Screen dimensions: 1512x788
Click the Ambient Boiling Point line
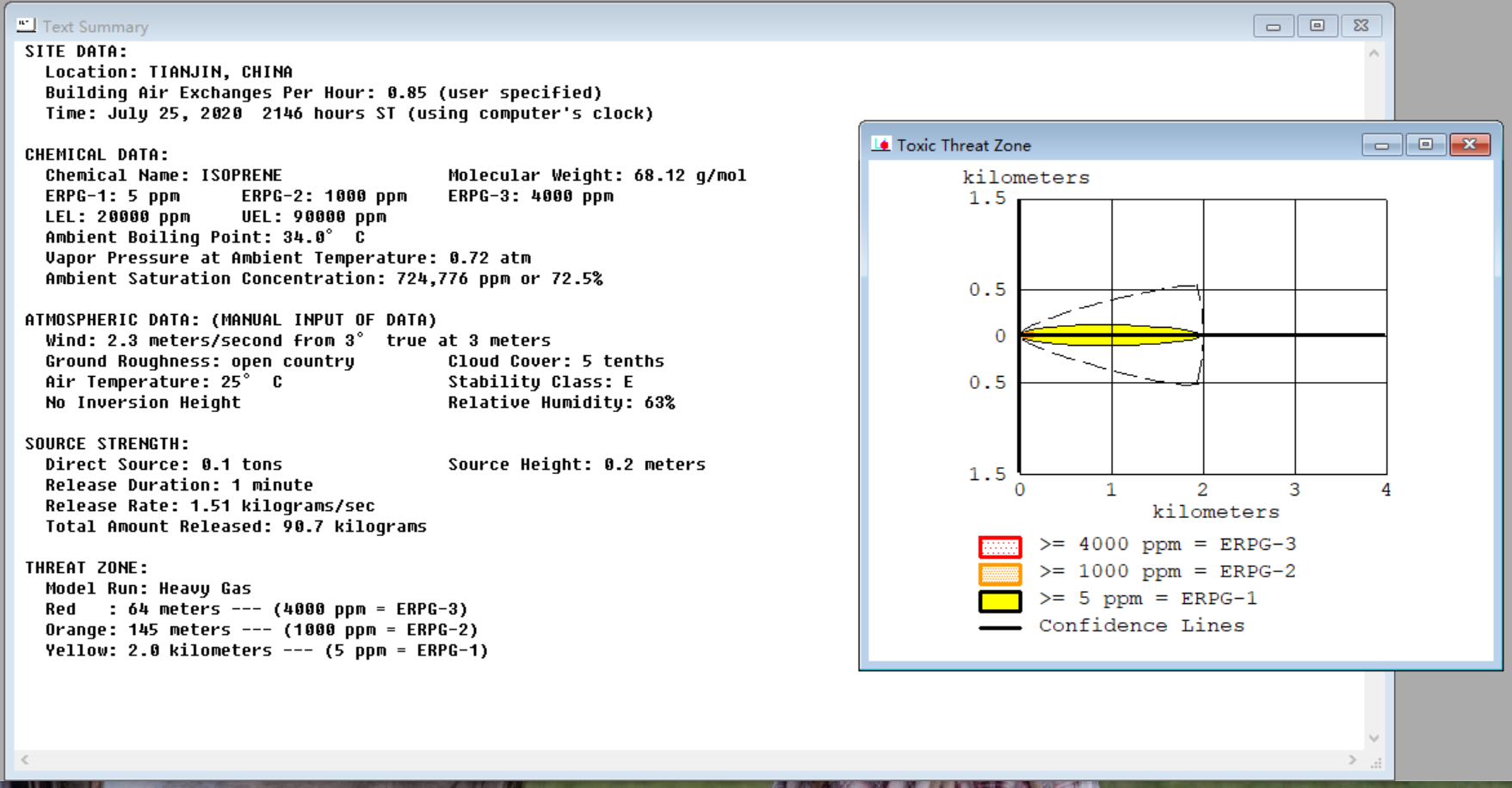(x=205, y=237)
